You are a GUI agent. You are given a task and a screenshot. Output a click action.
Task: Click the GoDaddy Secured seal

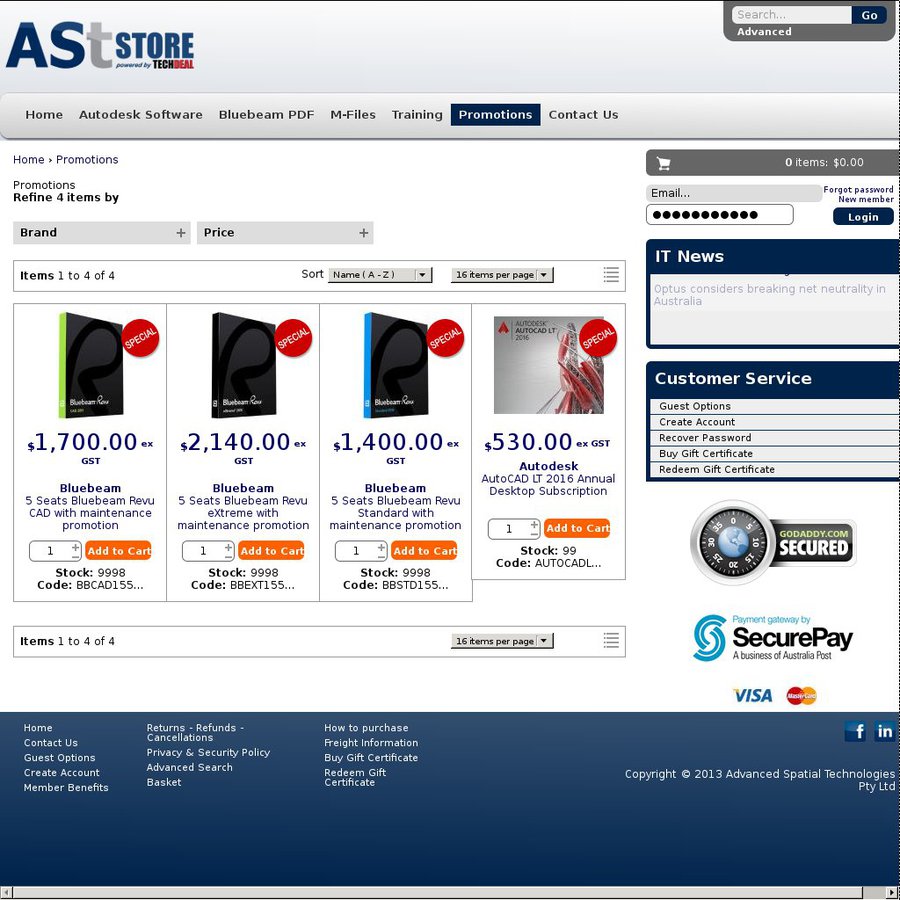(773, 542)
